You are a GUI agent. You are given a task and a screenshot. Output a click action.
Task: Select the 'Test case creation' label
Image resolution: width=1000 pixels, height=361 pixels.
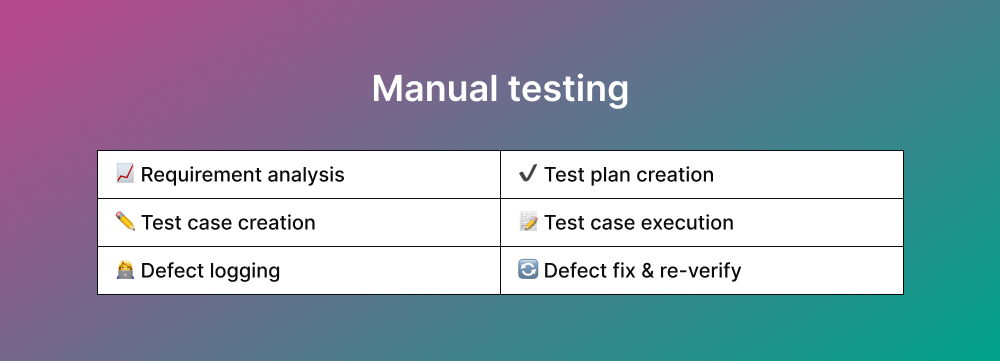pyautogui.click(x=228, y=222)
